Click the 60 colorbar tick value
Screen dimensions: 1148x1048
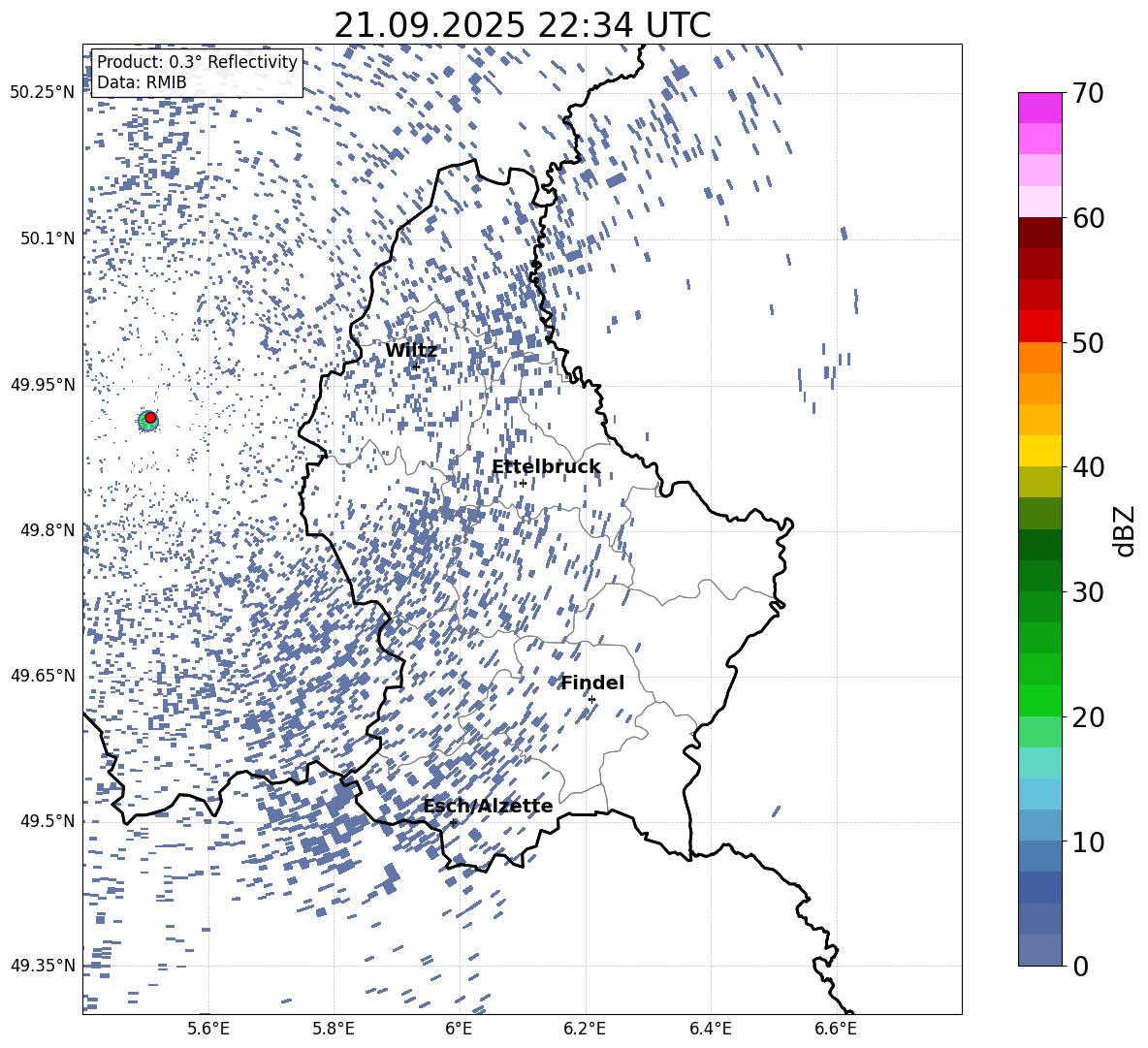point(1089,218)
